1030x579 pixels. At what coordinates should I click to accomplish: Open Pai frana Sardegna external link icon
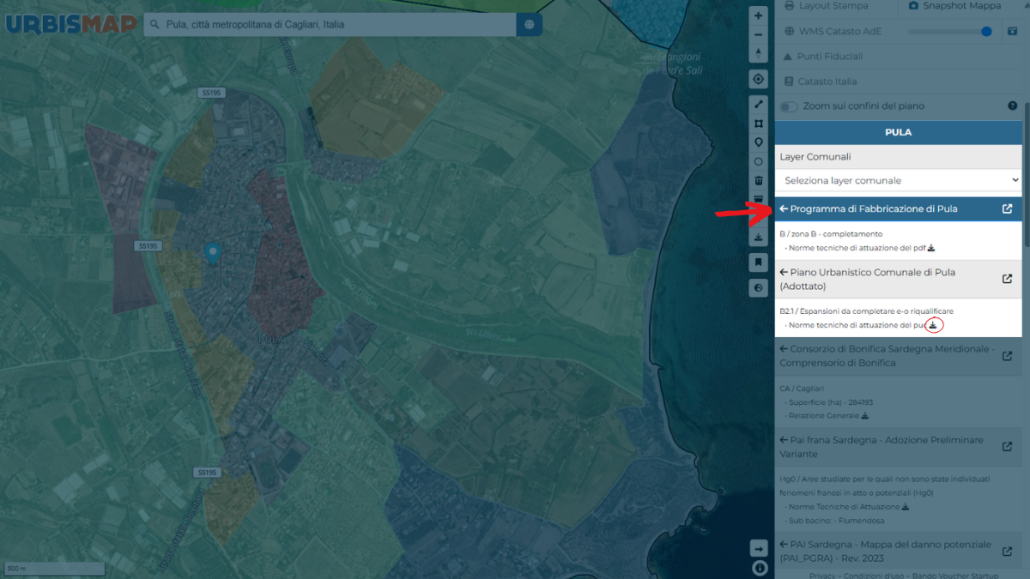(x=1007, y=447)
